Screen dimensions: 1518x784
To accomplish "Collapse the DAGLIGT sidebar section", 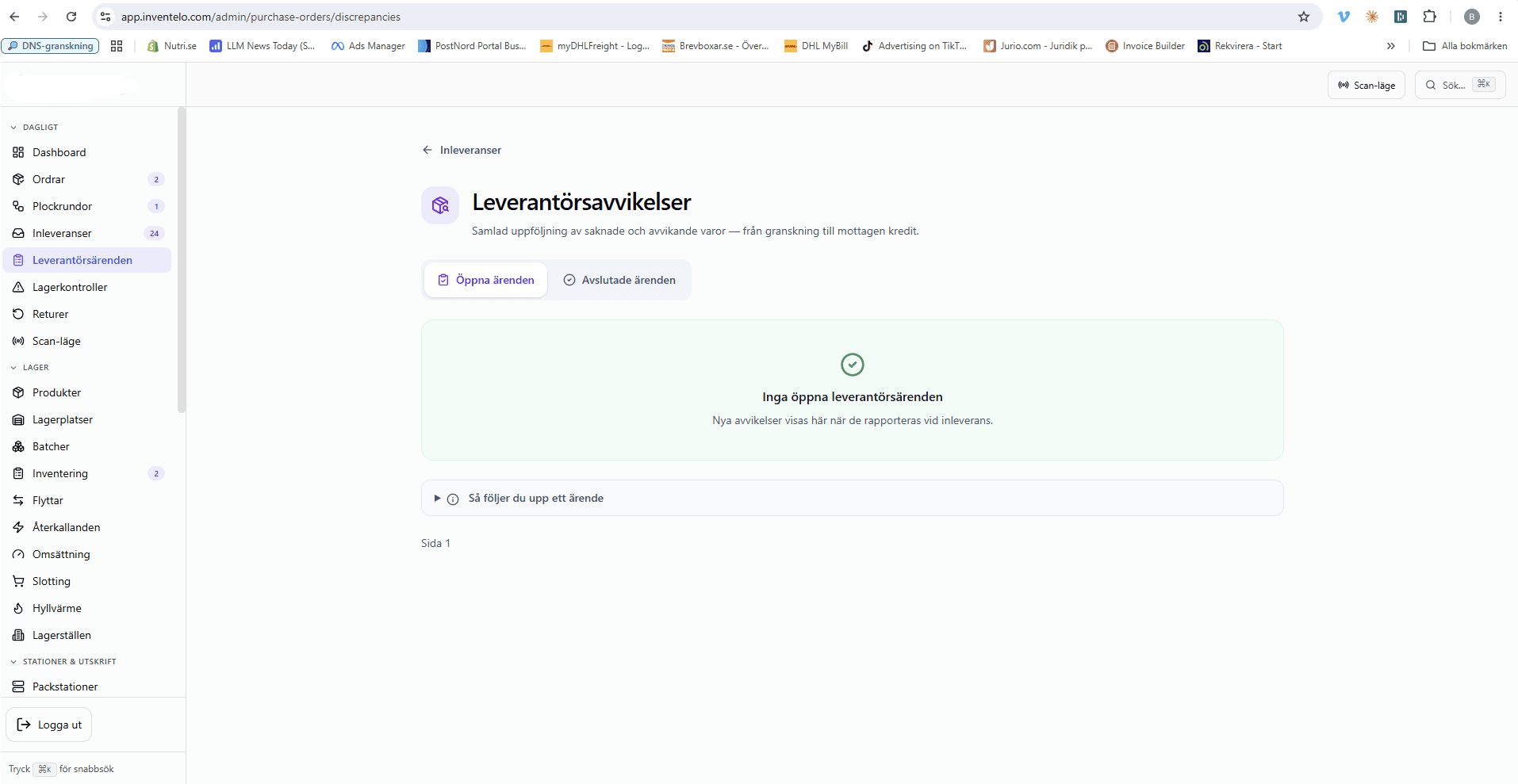I will (x=34, y=127).
